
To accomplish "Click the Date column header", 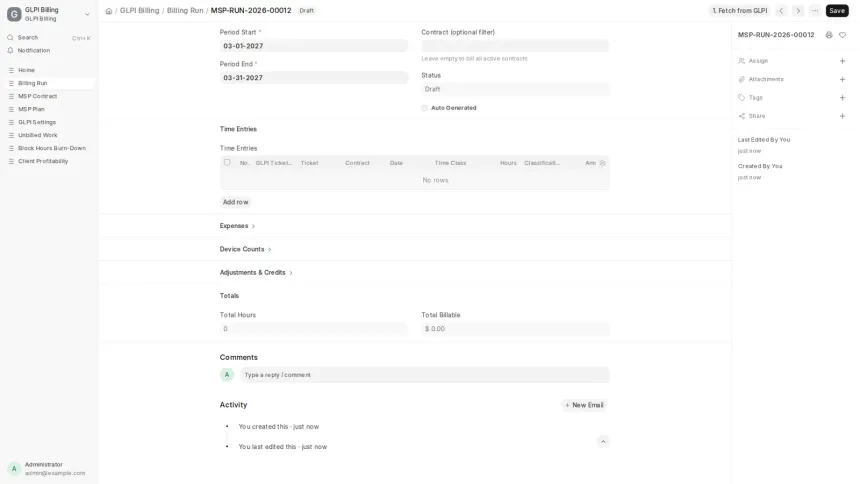I will pos(396,163).
